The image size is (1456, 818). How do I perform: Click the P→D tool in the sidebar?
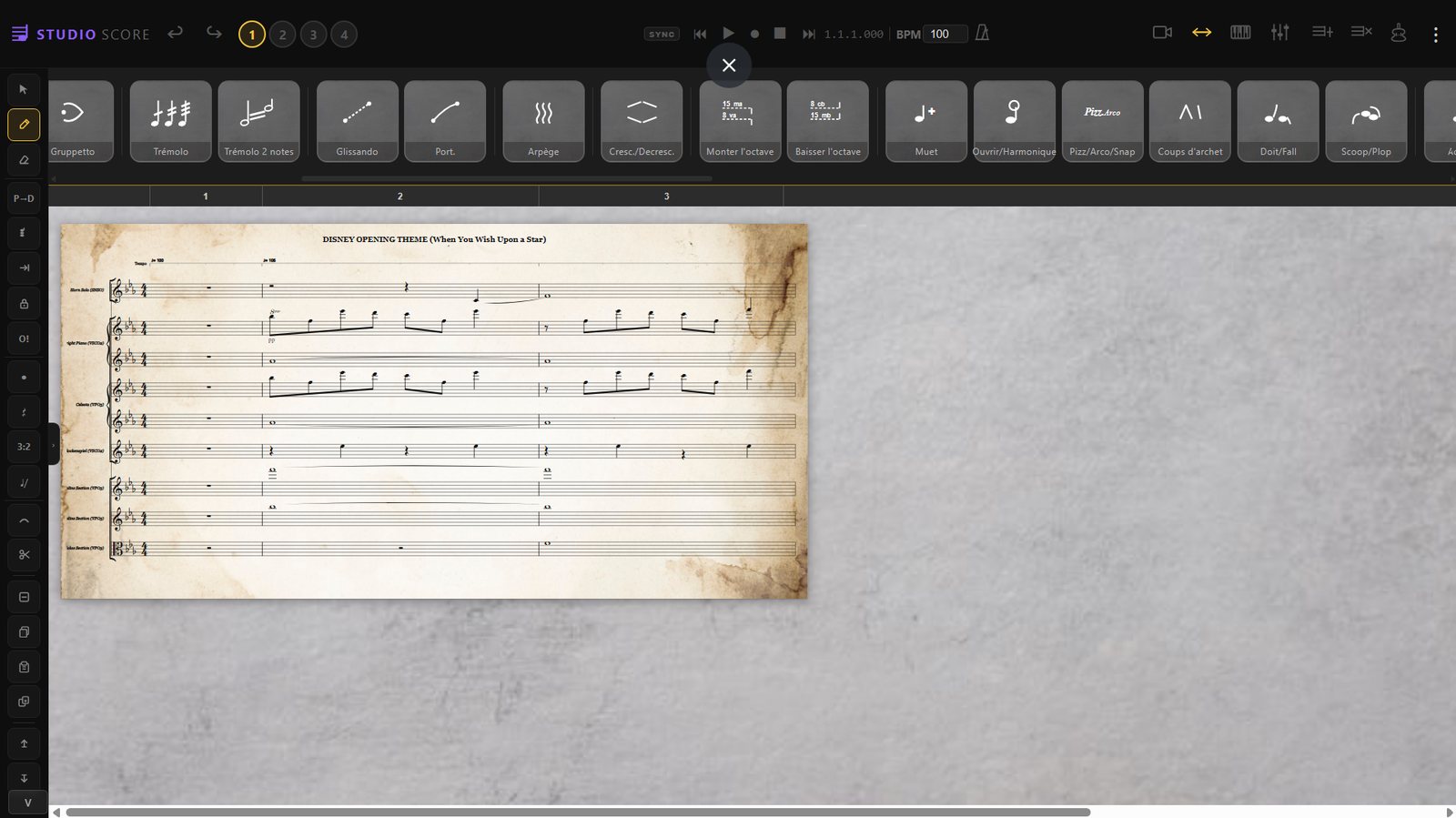24,198
